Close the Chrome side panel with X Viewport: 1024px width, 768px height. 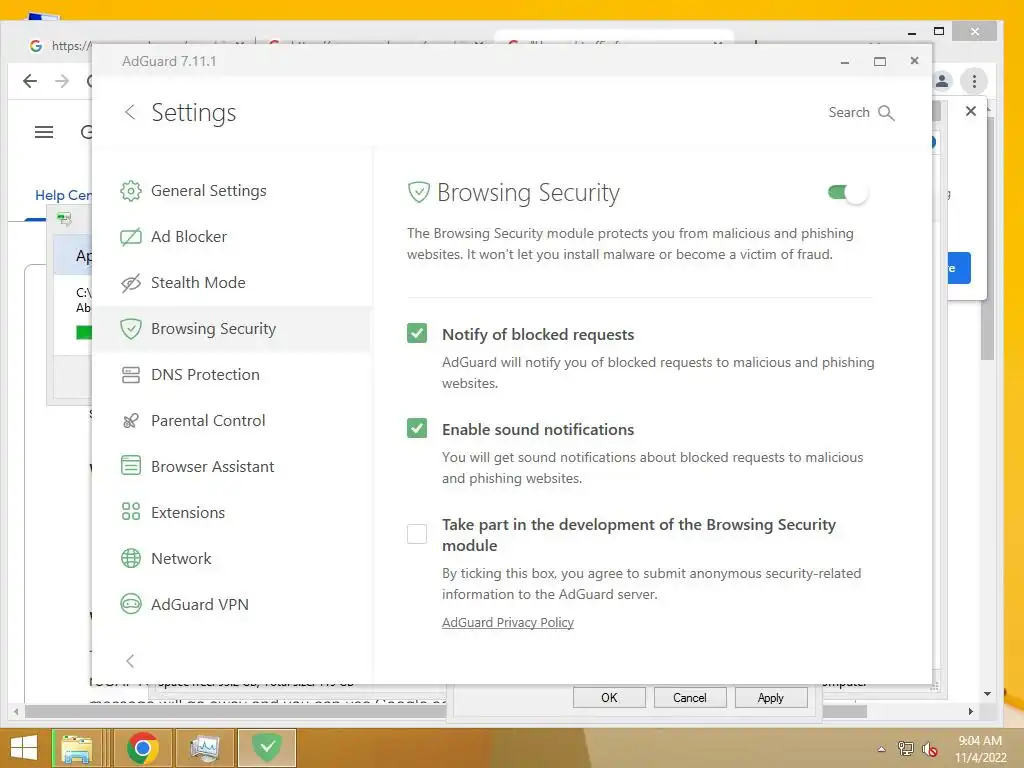(x=971, y=111)
